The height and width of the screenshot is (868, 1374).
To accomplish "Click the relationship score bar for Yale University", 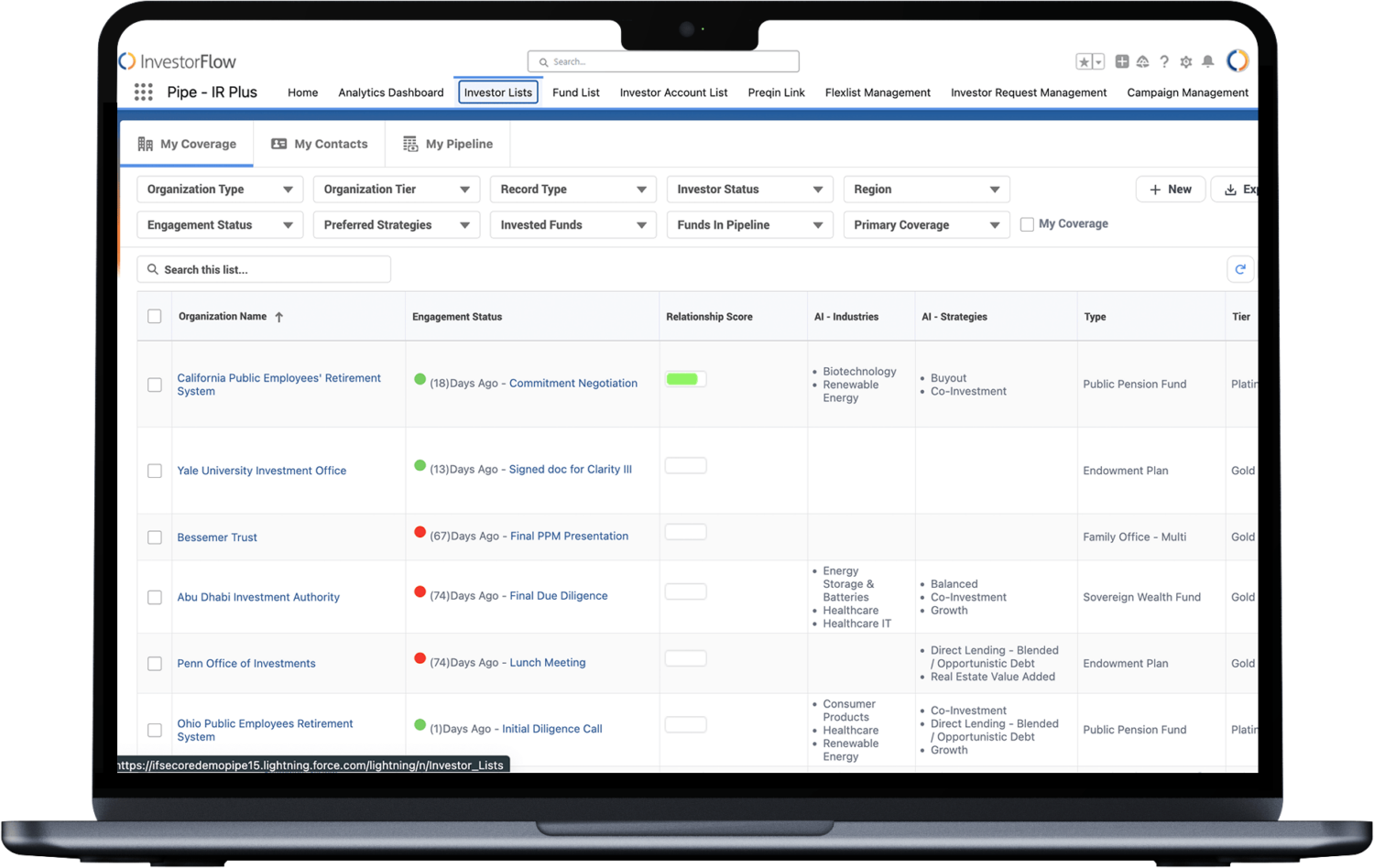I will 686,465.
